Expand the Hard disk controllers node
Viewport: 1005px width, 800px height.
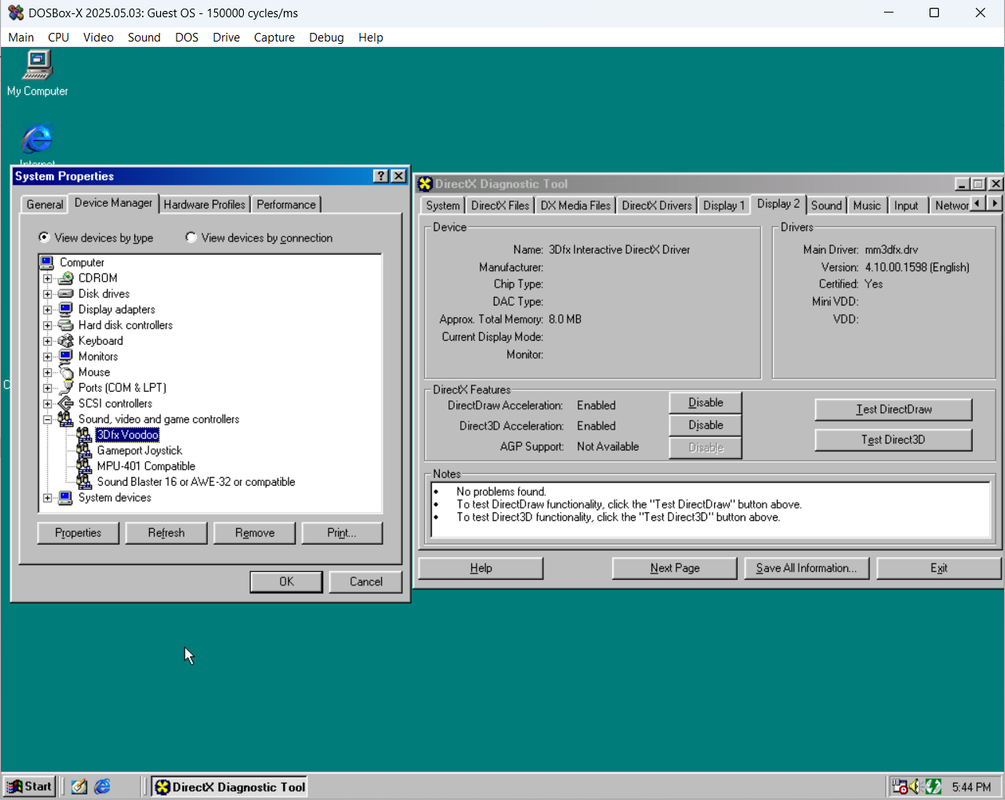coord(47,325)
